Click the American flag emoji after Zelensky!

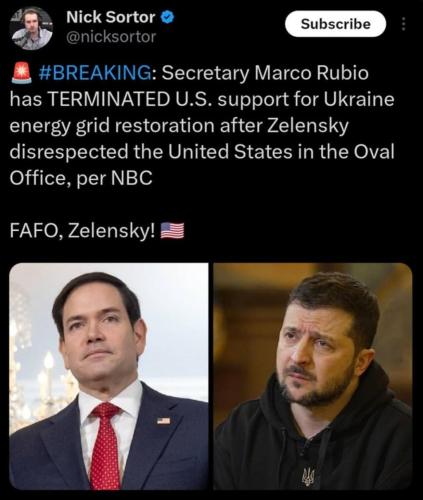(x=172, y=231)
